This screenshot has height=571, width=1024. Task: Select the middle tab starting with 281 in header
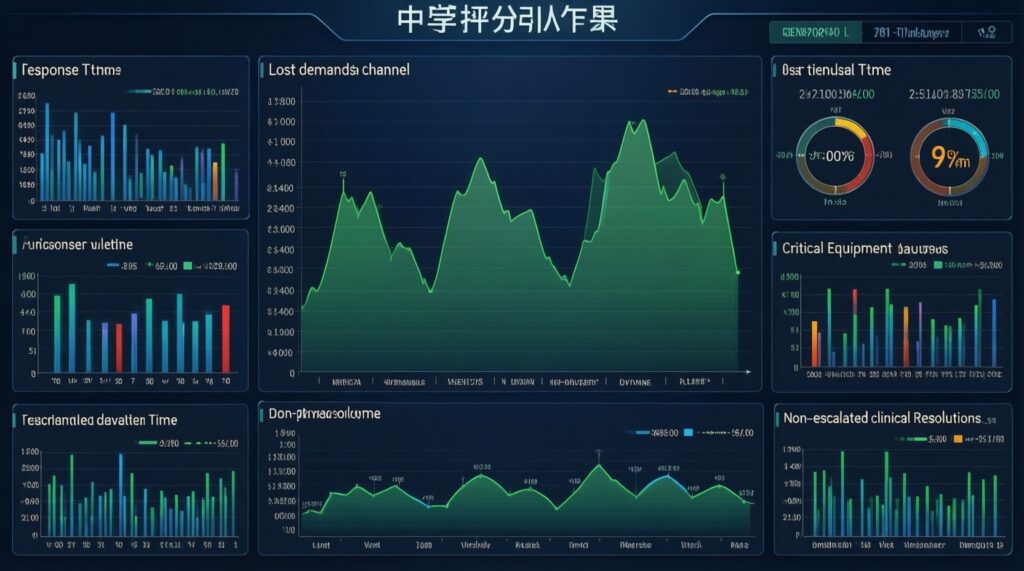coord(911,33)
